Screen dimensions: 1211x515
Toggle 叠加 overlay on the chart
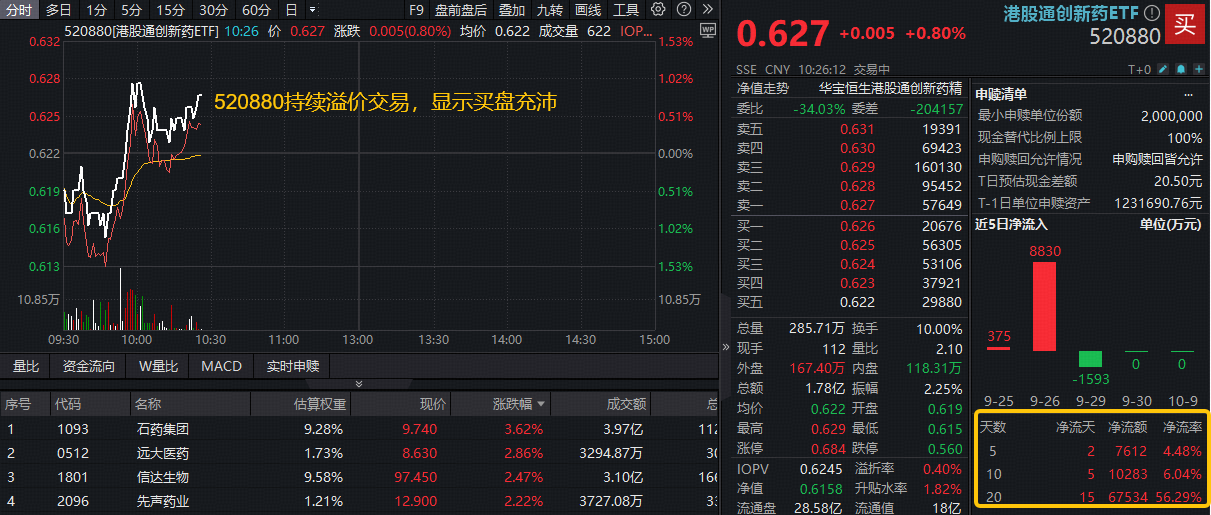click(512, 10)
